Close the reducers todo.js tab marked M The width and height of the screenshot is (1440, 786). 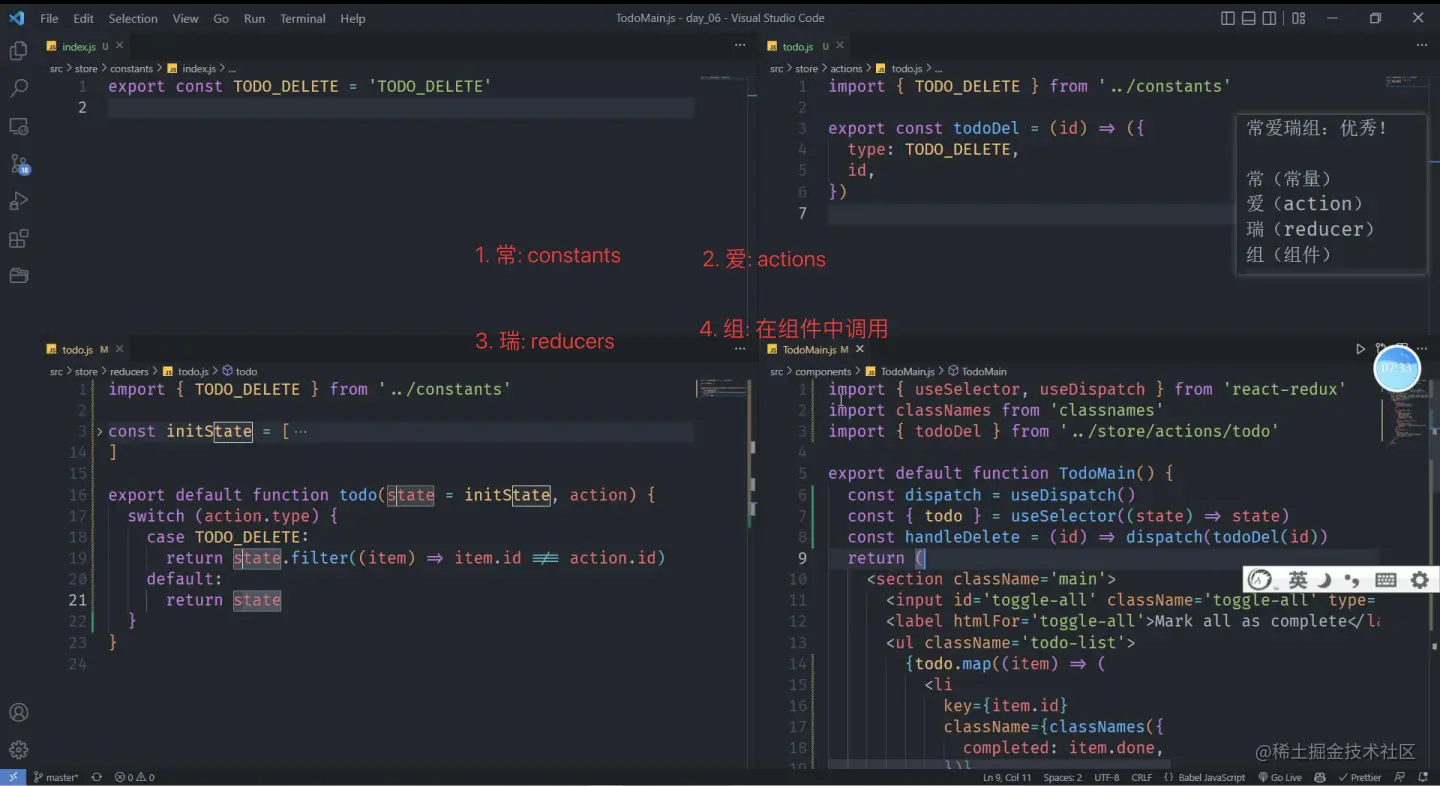point(120,349)
